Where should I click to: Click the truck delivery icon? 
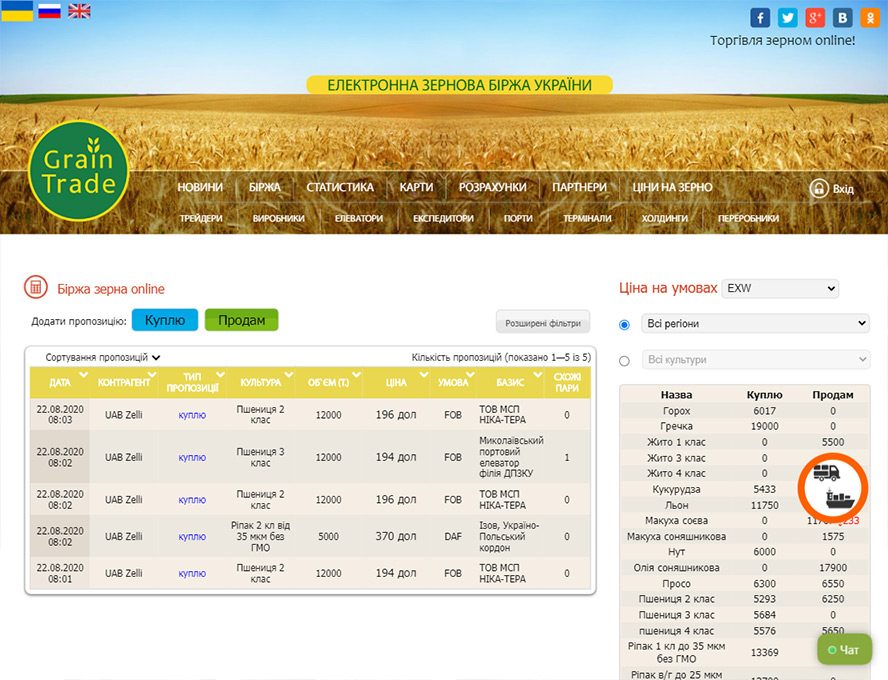826,472
